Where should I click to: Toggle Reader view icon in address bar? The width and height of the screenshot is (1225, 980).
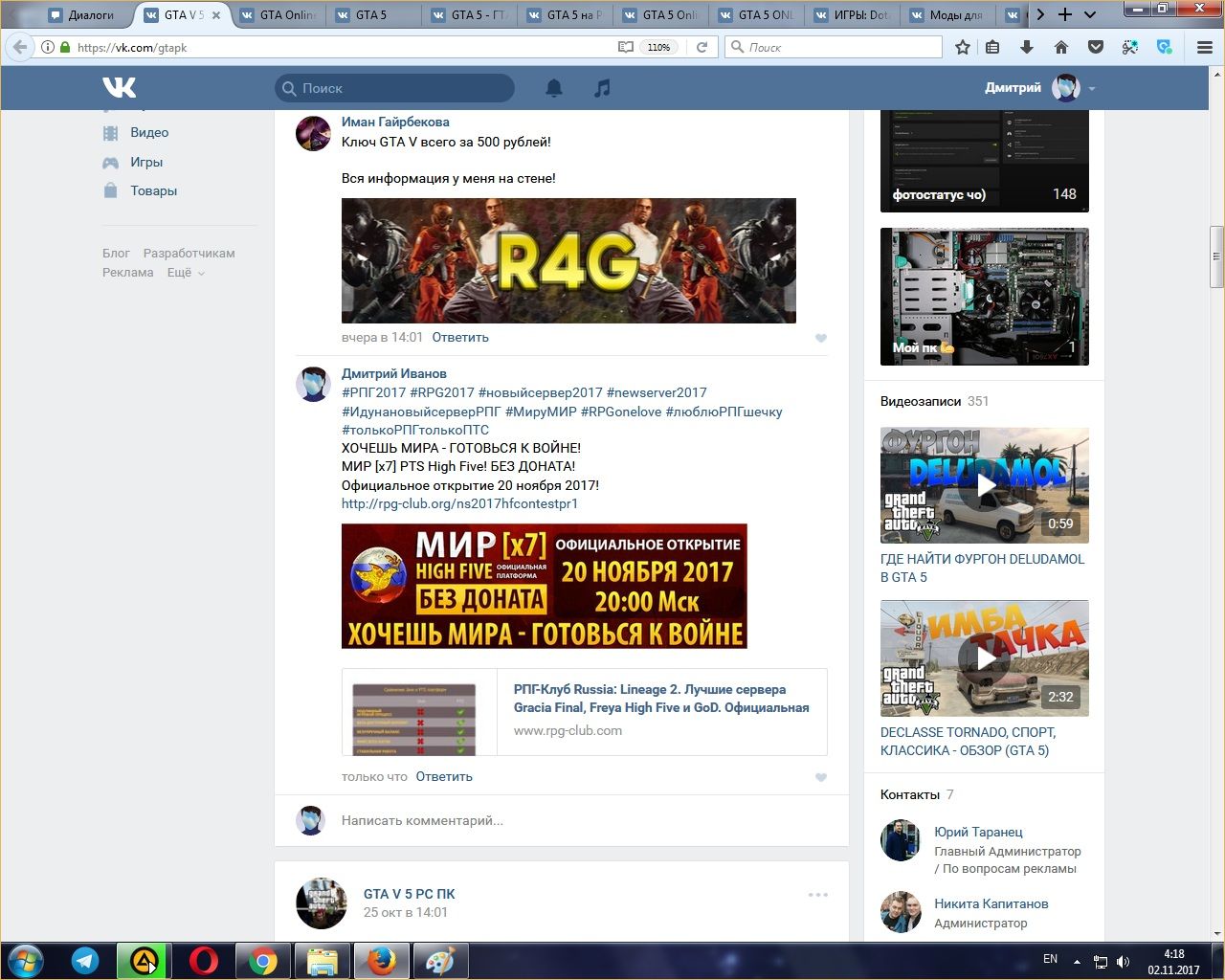pyautogui.click(x=625, y=47)
